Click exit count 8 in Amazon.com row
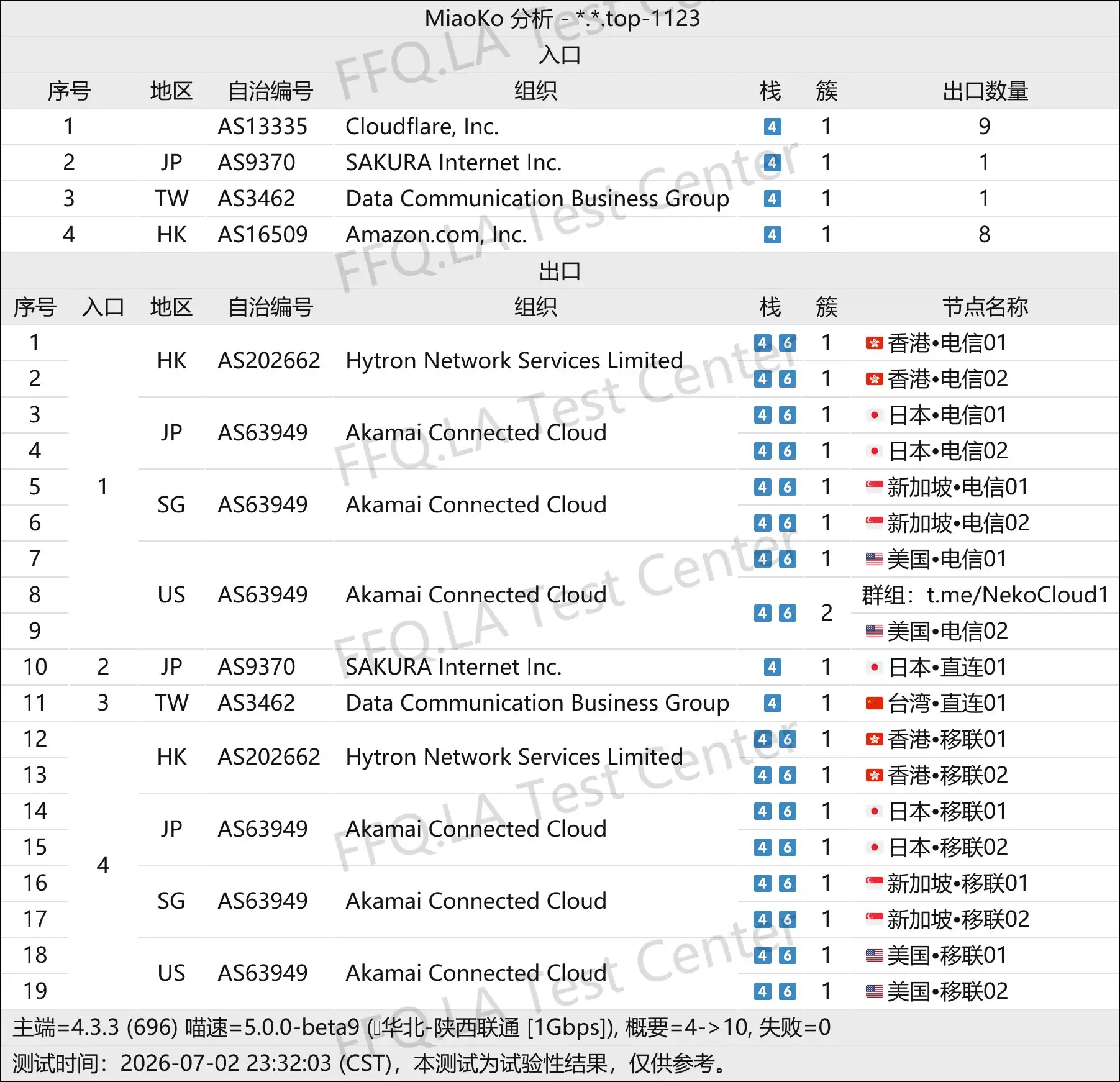 985,235
